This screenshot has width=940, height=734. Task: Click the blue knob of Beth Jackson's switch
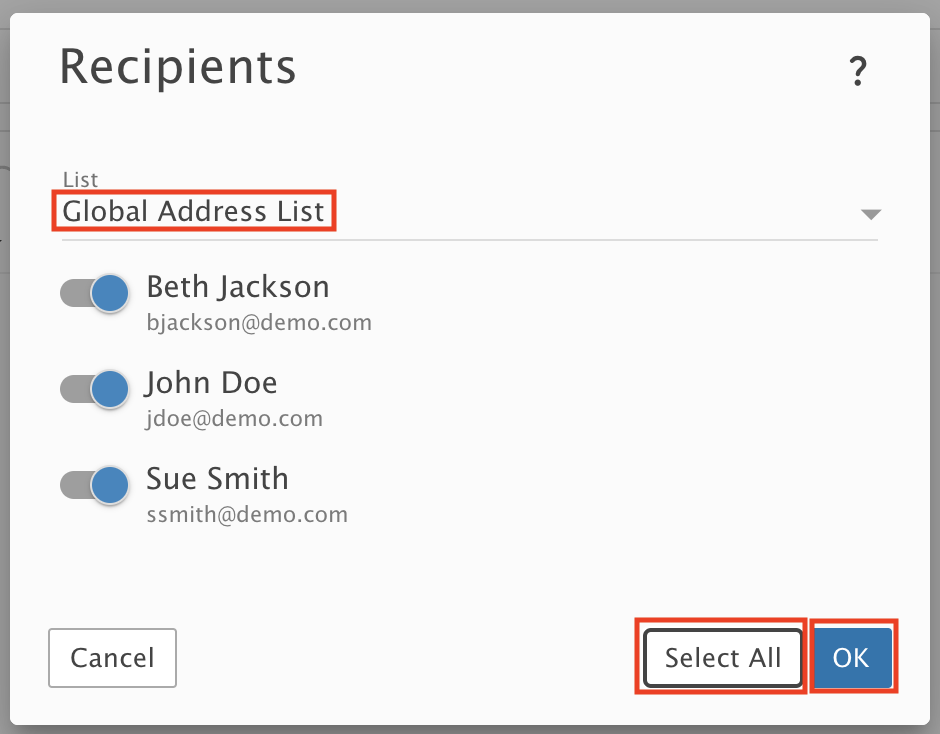pos(110,293)
